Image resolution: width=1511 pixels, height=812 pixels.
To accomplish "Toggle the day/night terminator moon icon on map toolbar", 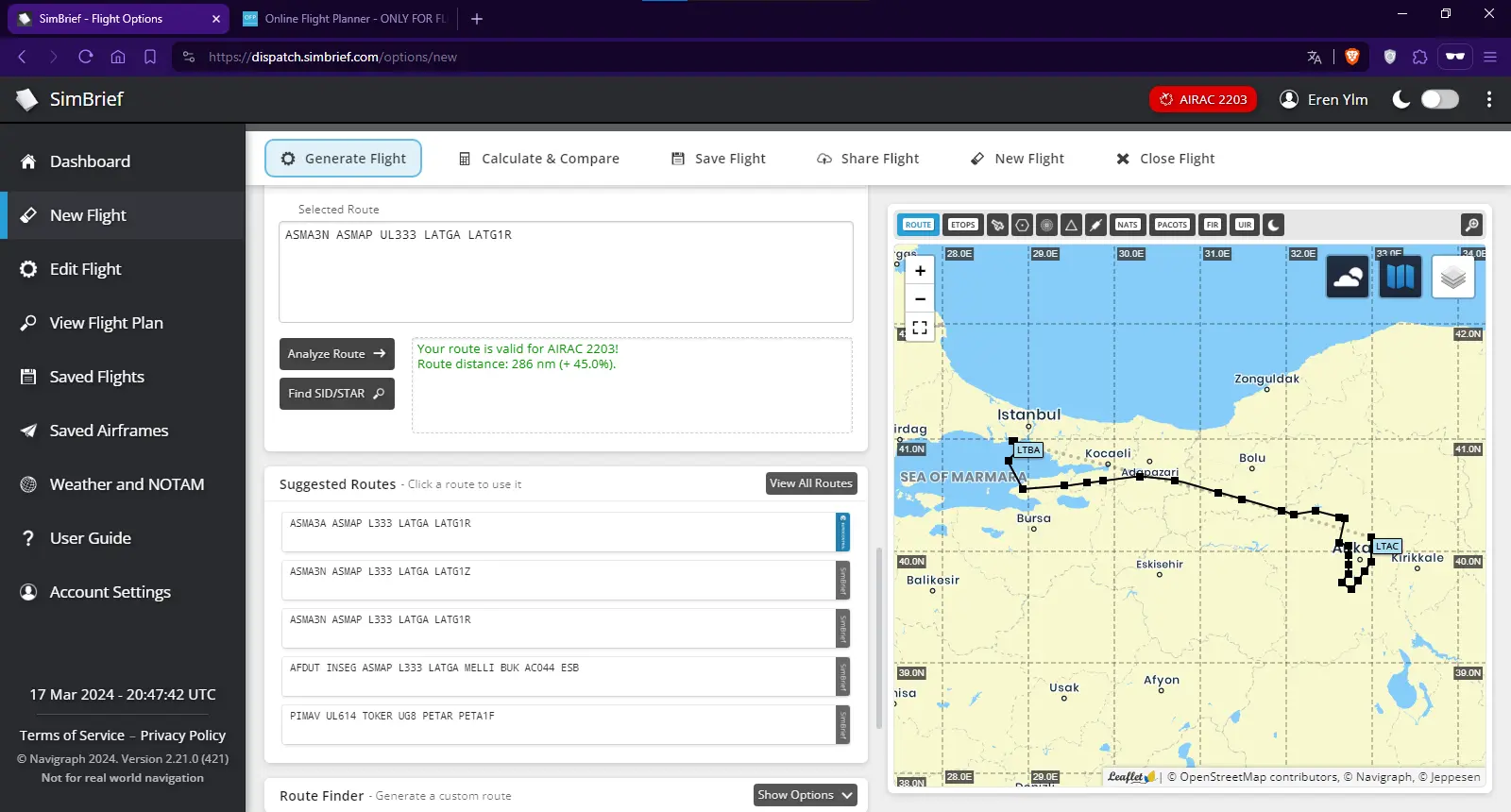I will click(1274, 225).
